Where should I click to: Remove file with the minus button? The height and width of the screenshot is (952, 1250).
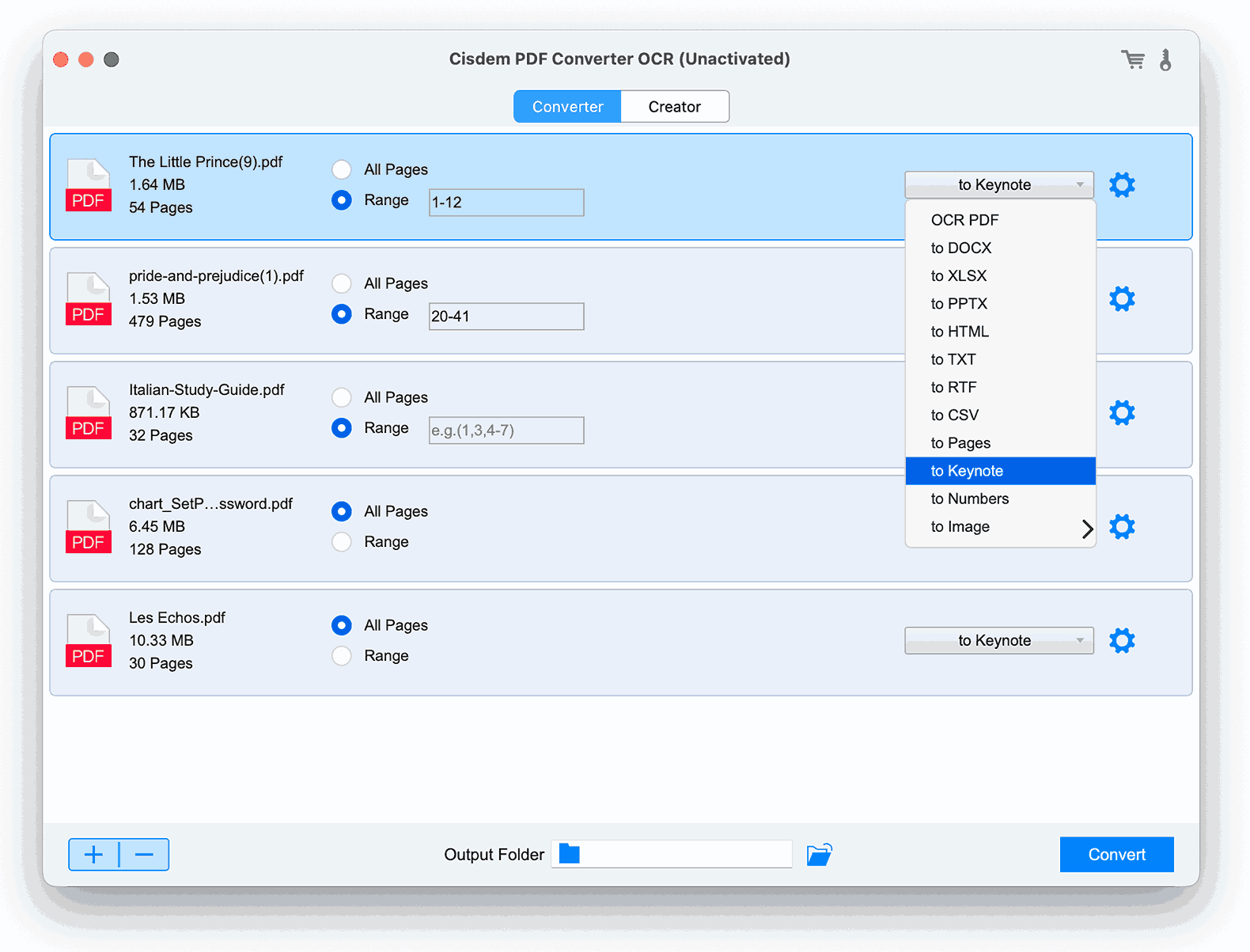pos(144,855)
